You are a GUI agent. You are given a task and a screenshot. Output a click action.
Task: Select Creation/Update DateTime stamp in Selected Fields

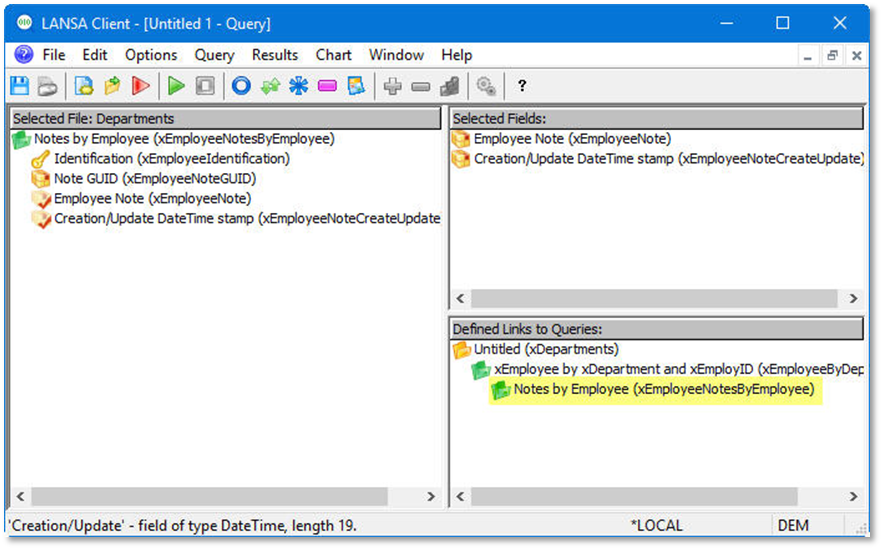pyautogui.click(x=669, y=159)
